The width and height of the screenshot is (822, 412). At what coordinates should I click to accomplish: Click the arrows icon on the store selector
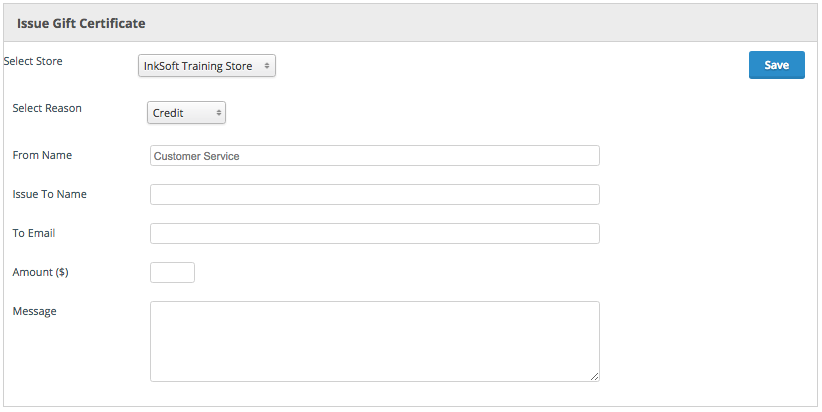click(x=266, y=66)
